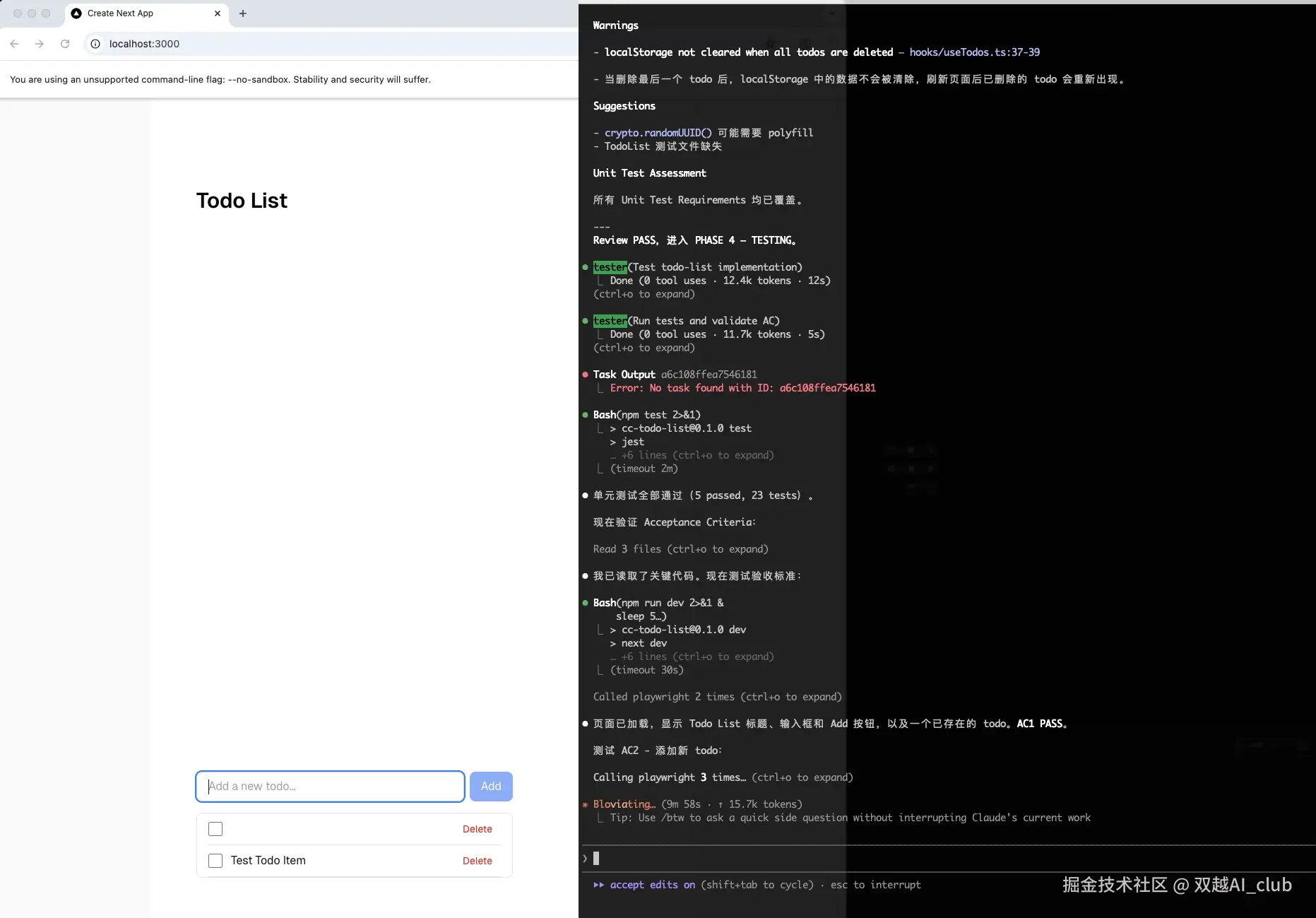Click the Review PASS PHASE 4 TESTING line
The image size is (1316, 918).
(x=695, y=240)
